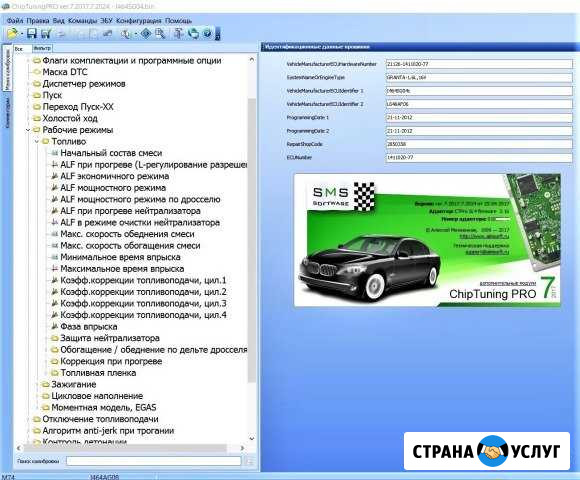Click the blue diamond toolbar icon
Screen dimensions: 580x480
tap(146, 34)
